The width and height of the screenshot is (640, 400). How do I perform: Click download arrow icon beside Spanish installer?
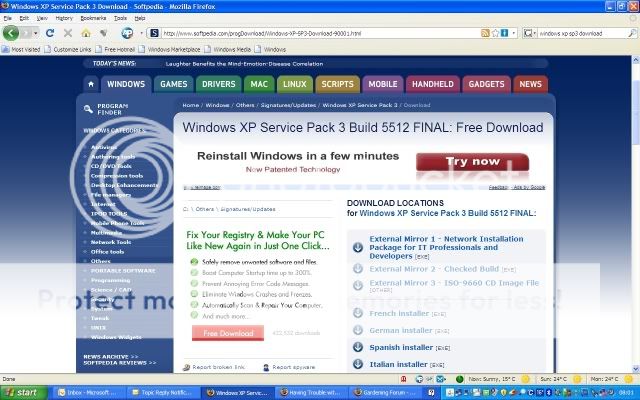click(357, 347)
